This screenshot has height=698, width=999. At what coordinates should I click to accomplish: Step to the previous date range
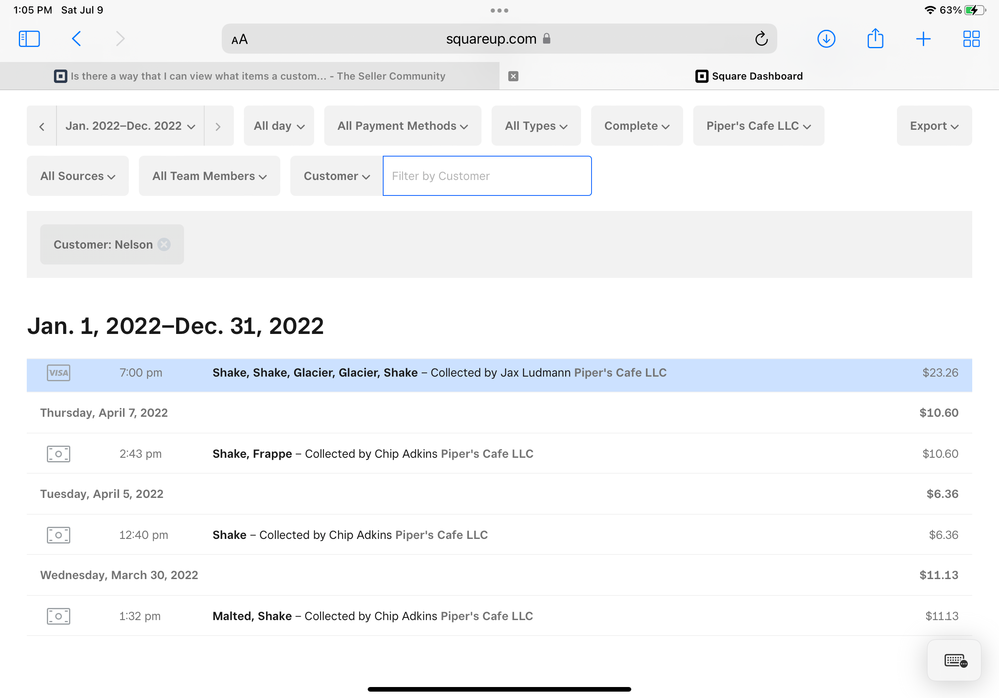pos(42,126)
